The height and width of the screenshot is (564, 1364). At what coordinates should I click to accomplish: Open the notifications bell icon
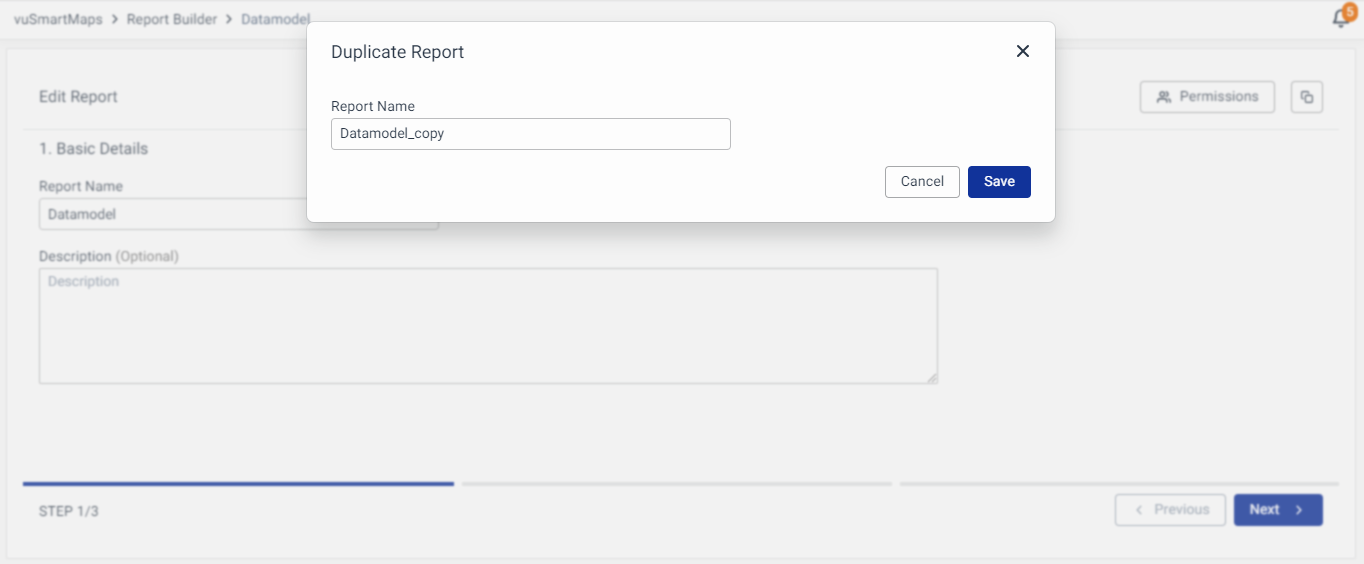coord(1341,19)
